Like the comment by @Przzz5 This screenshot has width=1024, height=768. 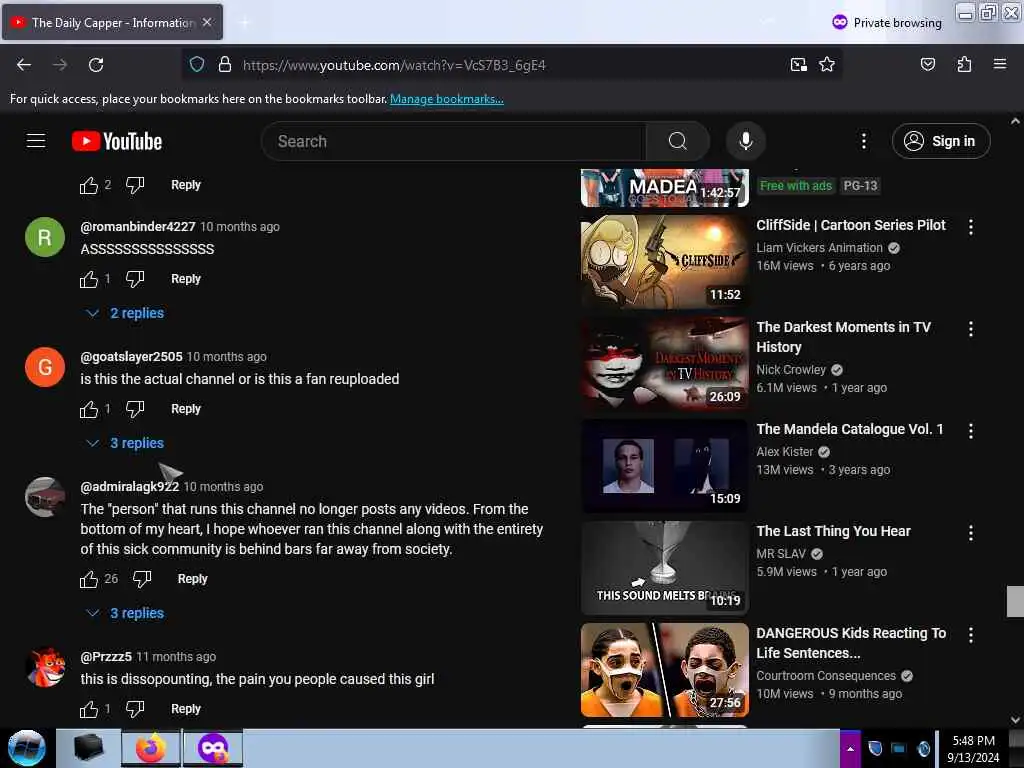coord(88,709)
